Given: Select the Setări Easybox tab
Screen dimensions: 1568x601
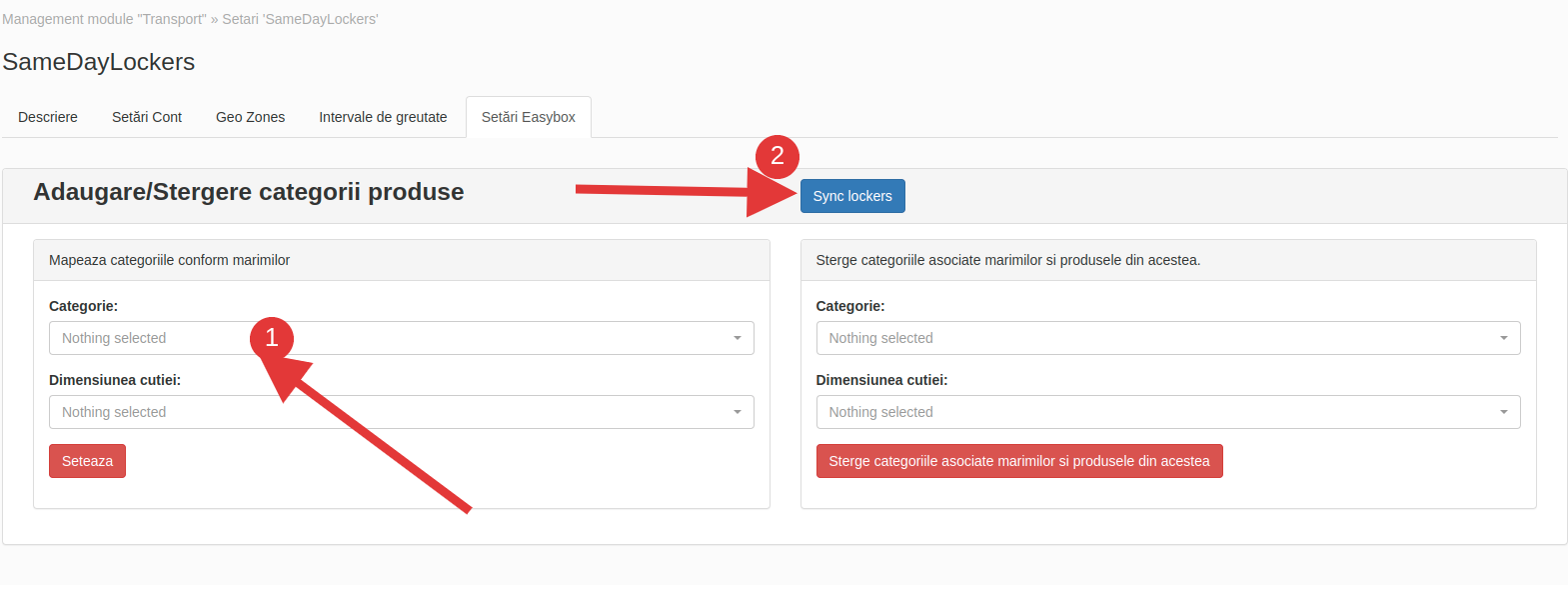Looking at the screenshot, I should 529,117.
